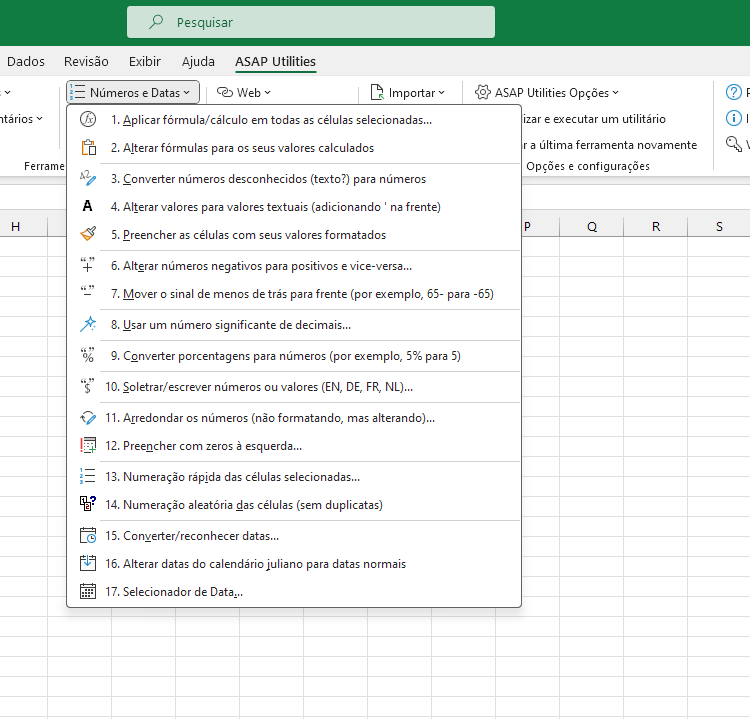Viewport: 750px width, 719px height.
Task: Switch to the Exibir tab
Action: (144, 61)
